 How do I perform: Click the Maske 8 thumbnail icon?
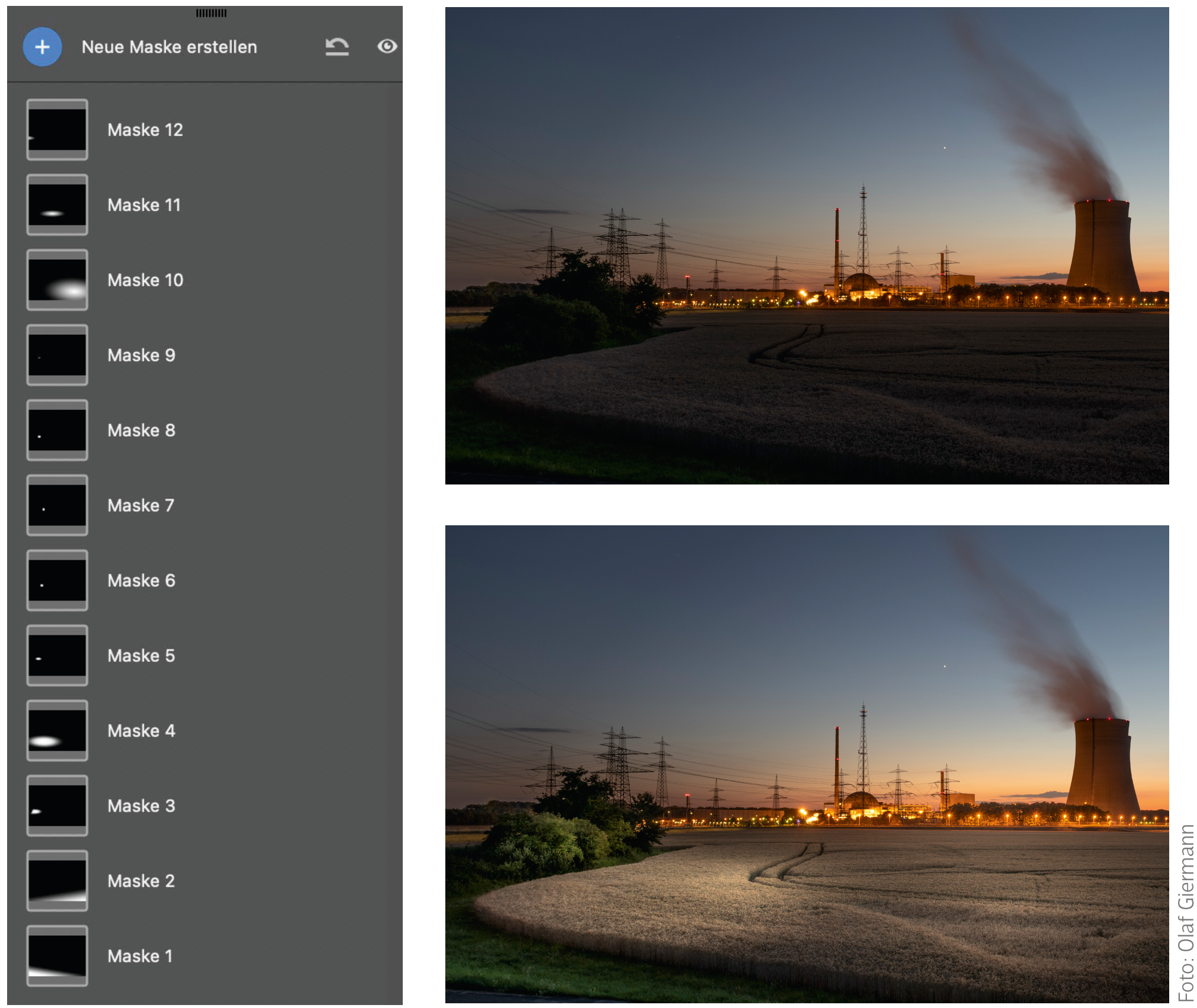click(57, 430)
